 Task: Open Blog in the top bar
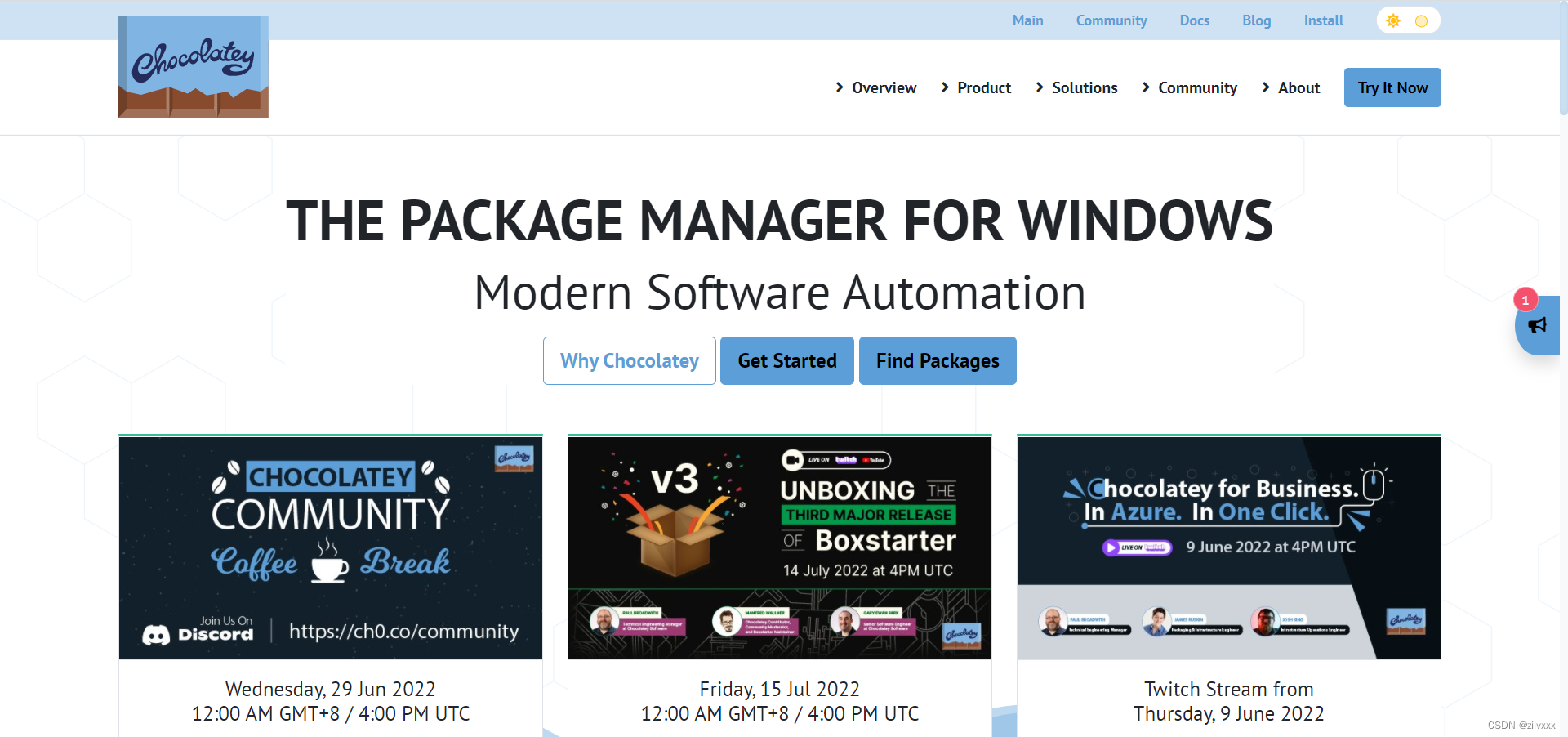coord(1257,20)
